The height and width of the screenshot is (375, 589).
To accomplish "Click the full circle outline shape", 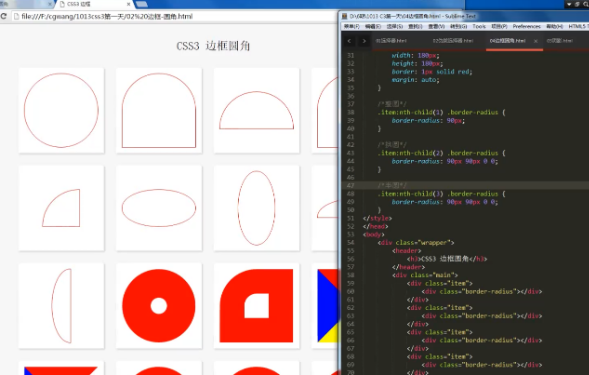I will [61, 110].
